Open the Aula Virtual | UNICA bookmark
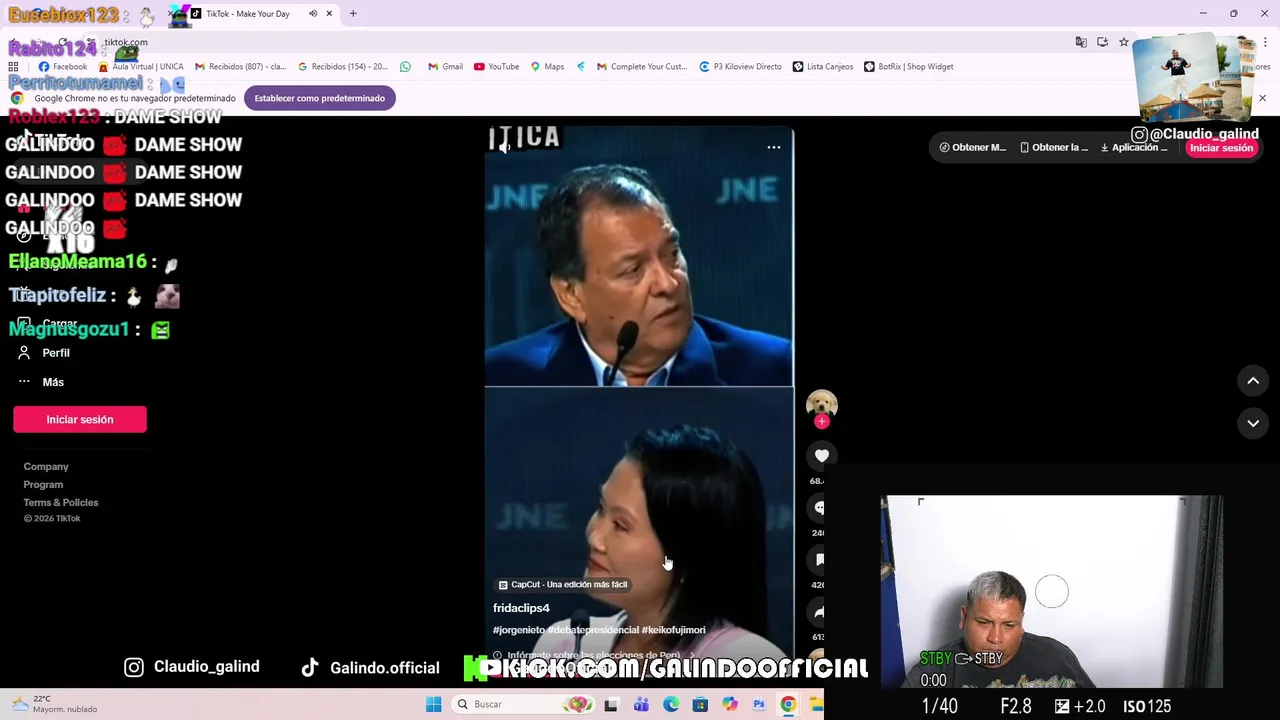 pyautogui.click(x=141, y=67)
